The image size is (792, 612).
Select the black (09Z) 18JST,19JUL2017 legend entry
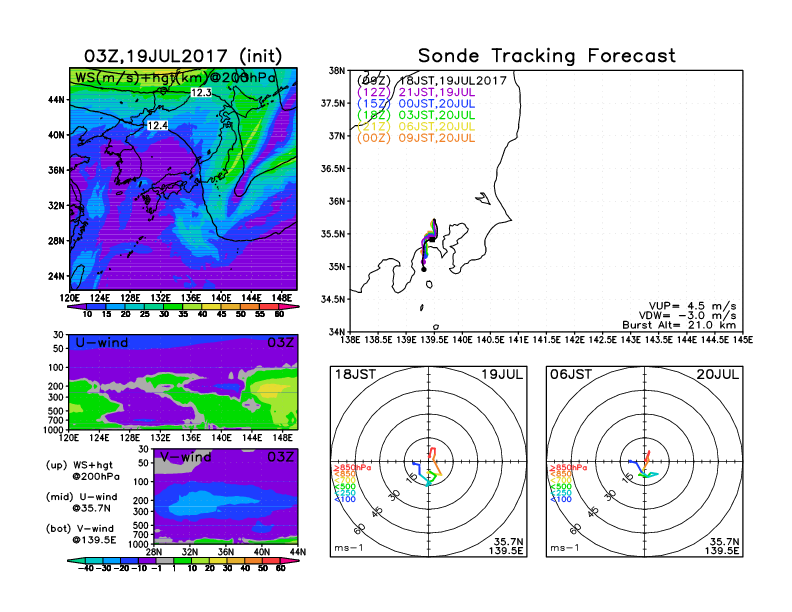click(x=432, y=81)
